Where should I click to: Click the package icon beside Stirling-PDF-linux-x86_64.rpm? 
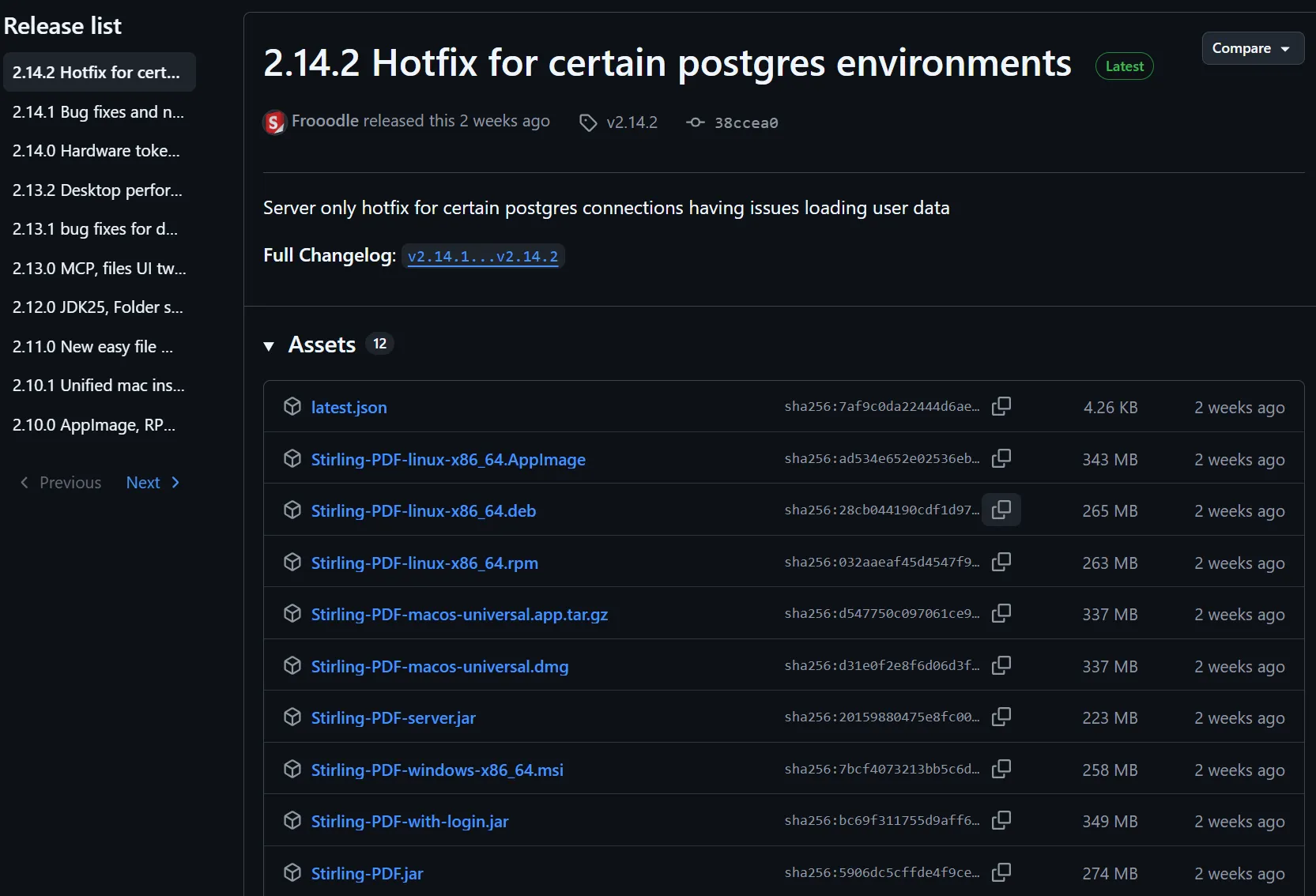click(x=292, y=562)
